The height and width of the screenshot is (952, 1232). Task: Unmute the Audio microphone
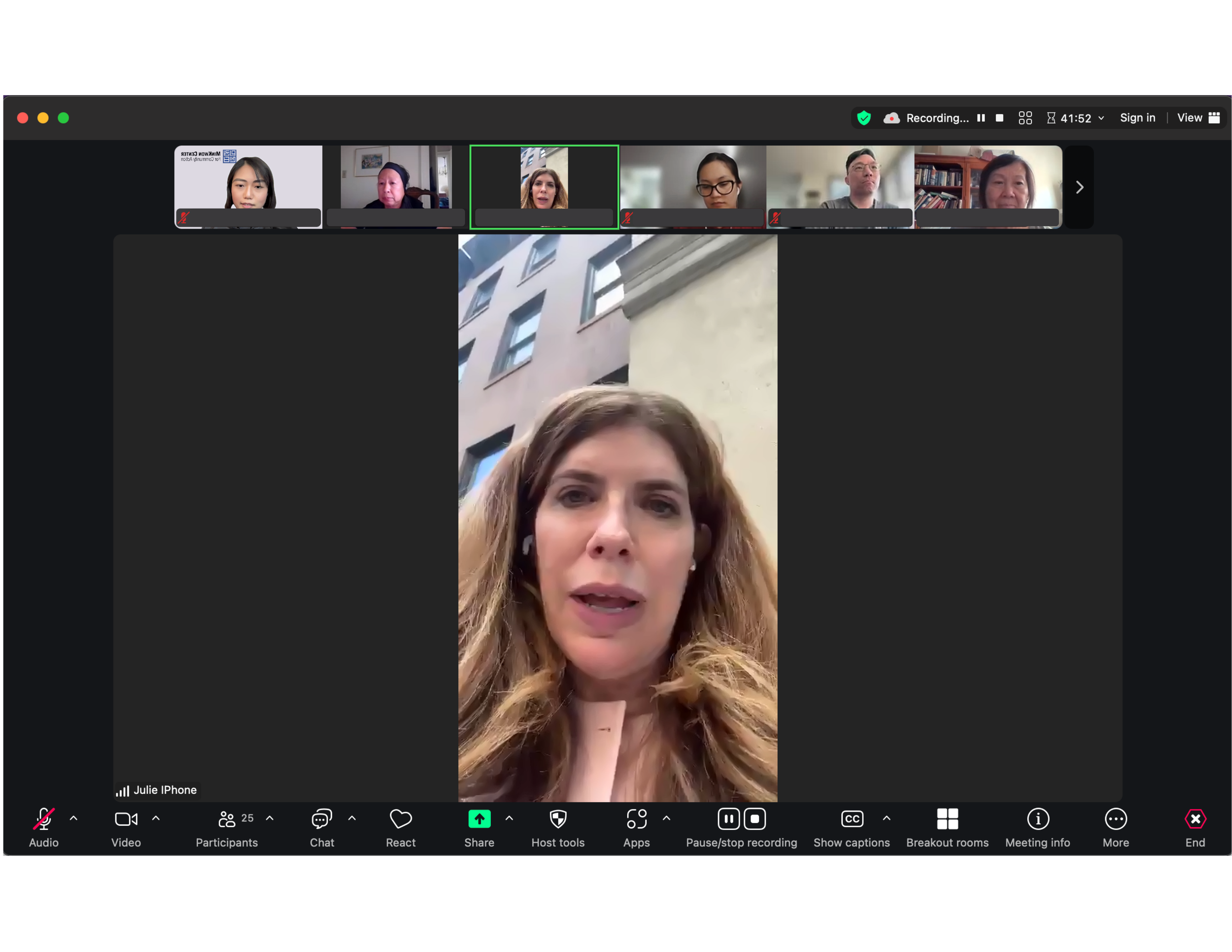[43, 819]
